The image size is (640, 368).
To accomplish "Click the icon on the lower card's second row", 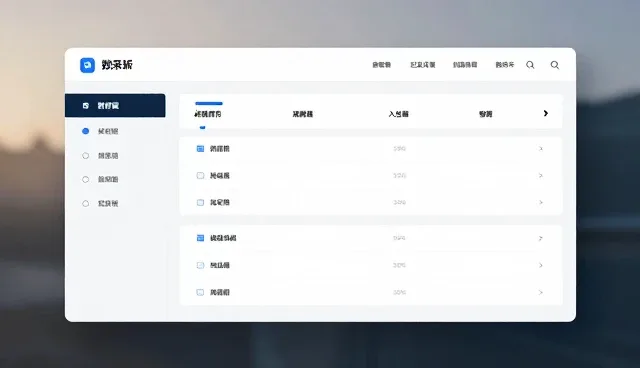I will (x=200, y=265).
